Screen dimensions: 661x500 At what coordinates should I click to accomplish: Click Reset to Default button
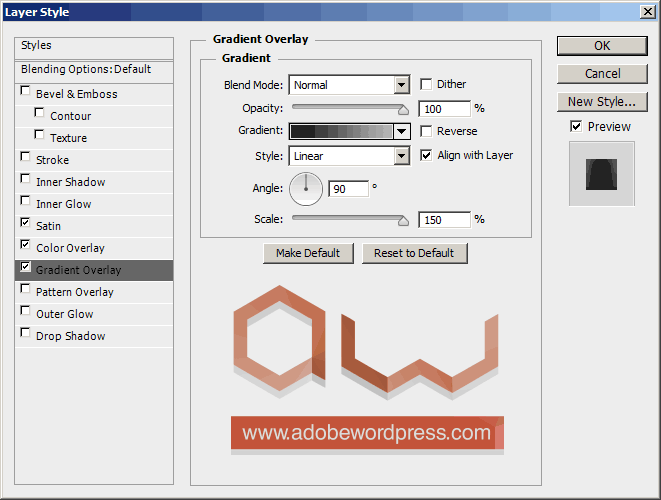click(414, 253)
